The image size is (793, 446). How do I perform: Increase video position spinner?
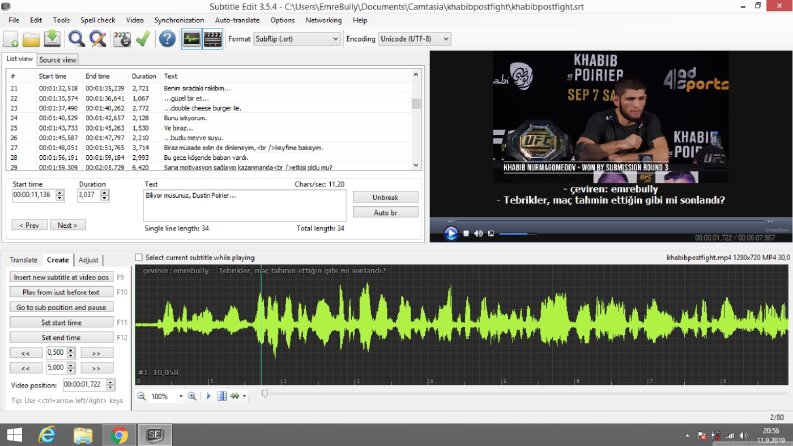[x=111, y=382]
